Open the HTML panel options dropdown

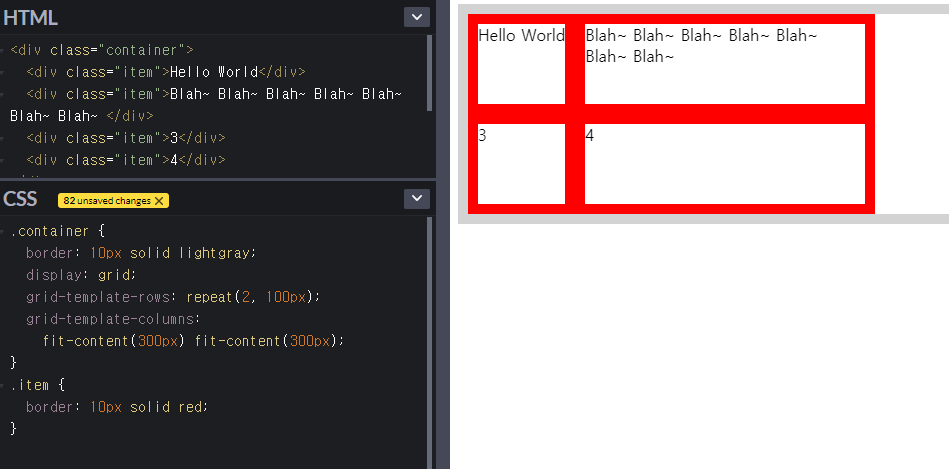417,17
